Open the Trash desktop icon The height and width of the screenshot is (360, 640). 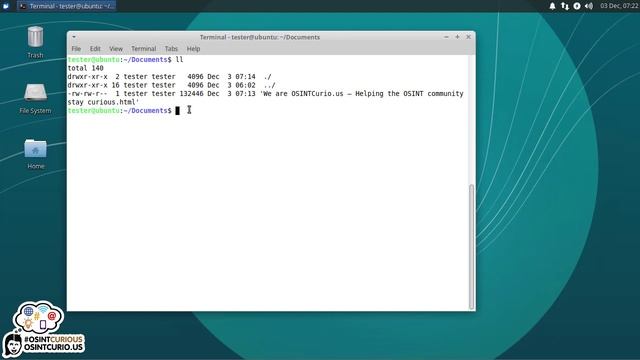pyautogui.click(x=35, y=42)
